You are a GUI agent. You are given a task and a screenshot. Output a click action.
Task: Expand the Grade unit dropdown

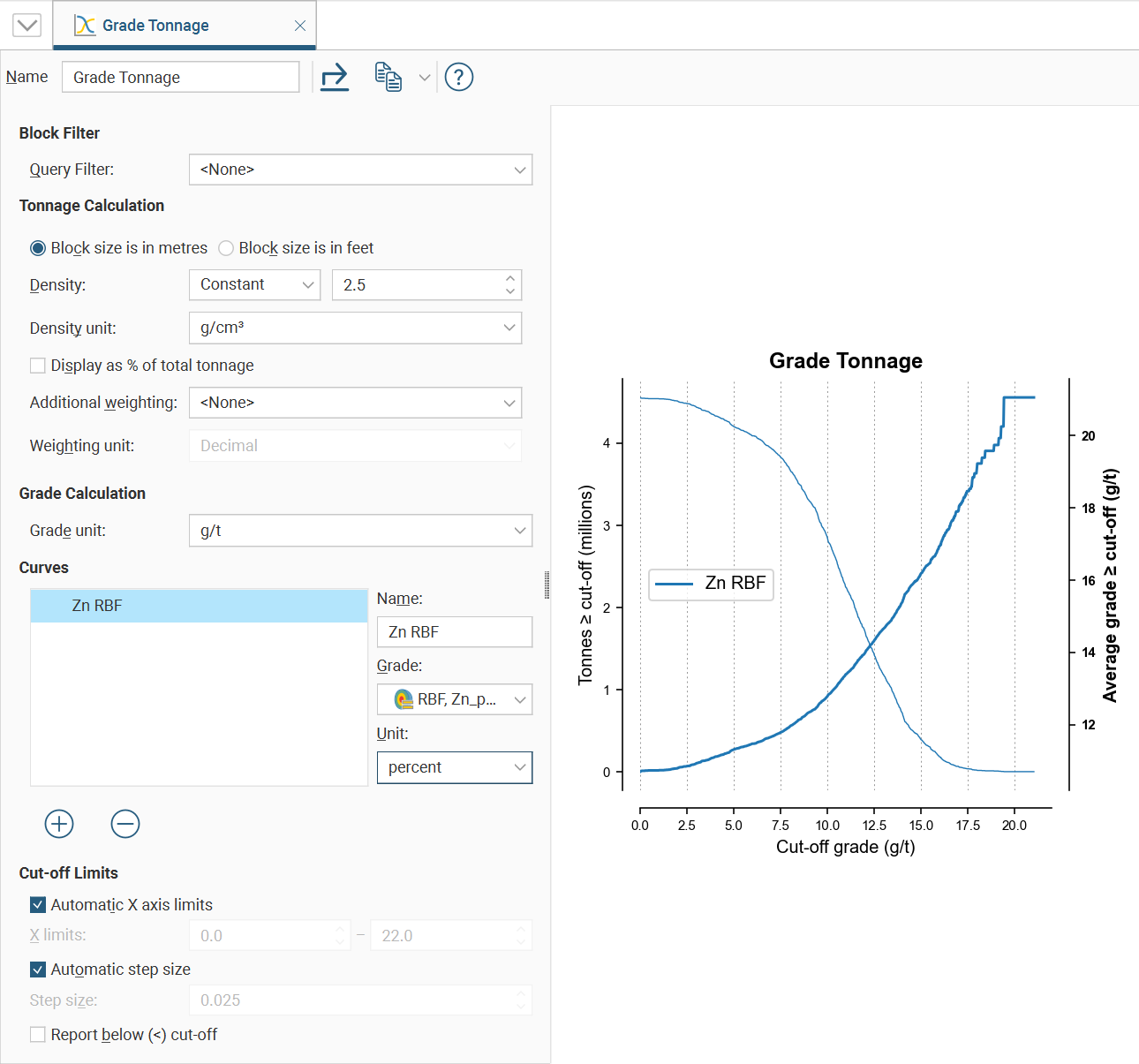coord(360,531)
